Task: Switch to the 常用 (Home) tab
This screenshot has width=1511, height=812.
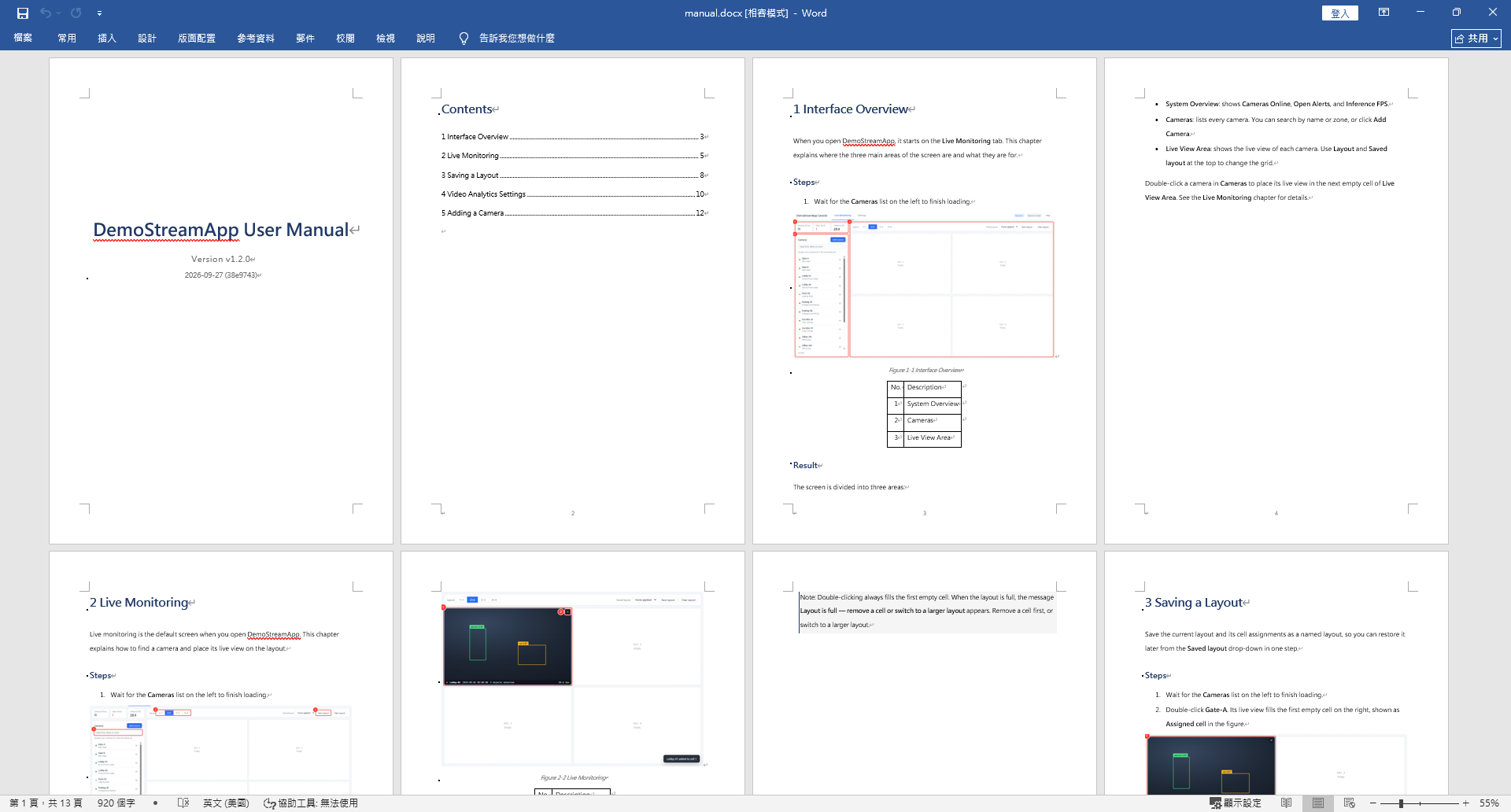Action: click(x=67, y=38)
